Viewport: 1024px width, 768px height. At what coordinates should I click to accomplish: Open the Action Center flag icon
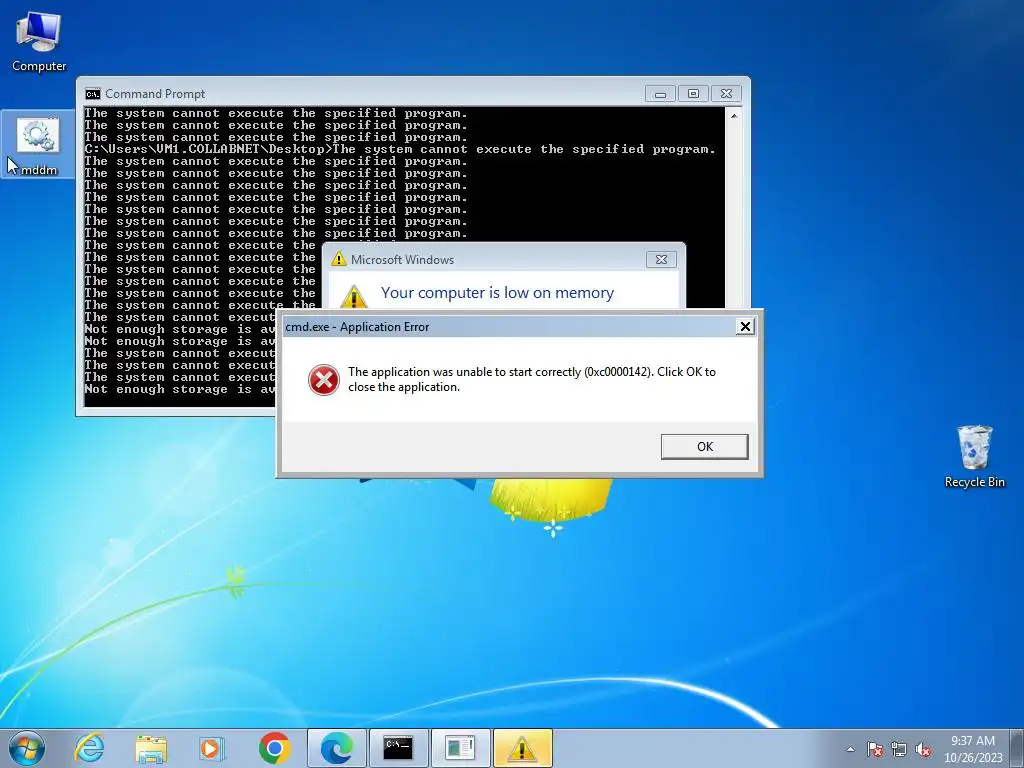874,749
